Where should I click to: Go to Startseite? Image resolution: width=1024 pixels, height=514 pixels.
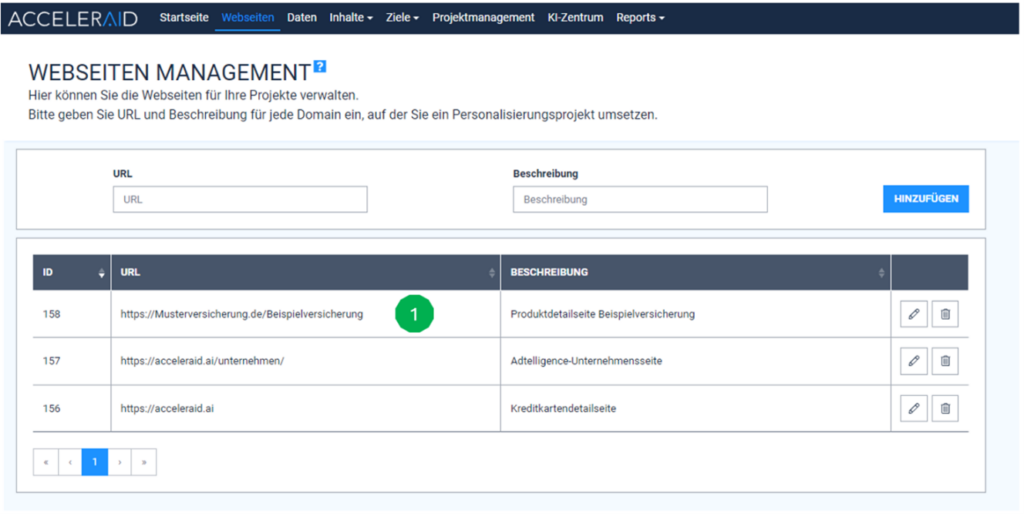[x=184, y=18]
